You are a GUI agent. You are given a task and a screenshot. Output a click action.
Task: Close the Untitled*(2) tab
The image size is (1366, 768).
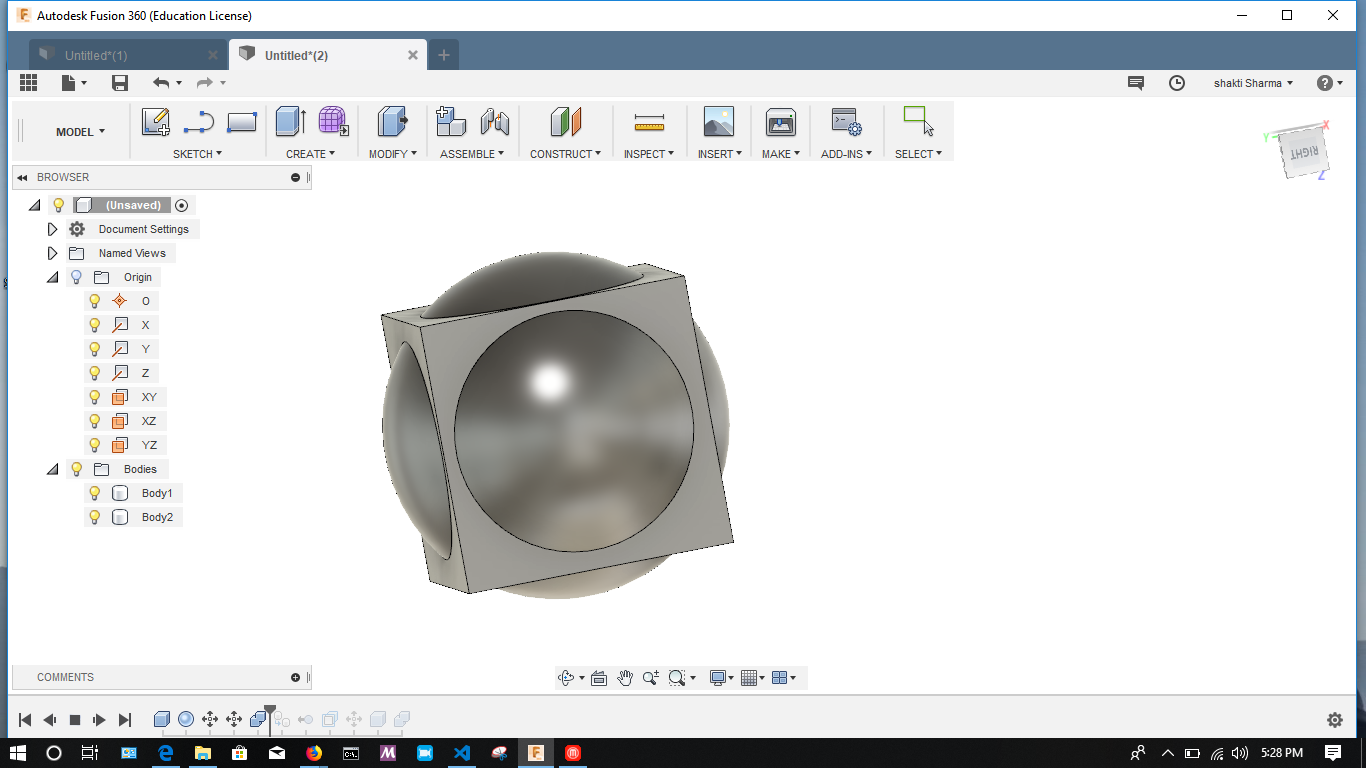pyautogui.click(x=413, y=55)
